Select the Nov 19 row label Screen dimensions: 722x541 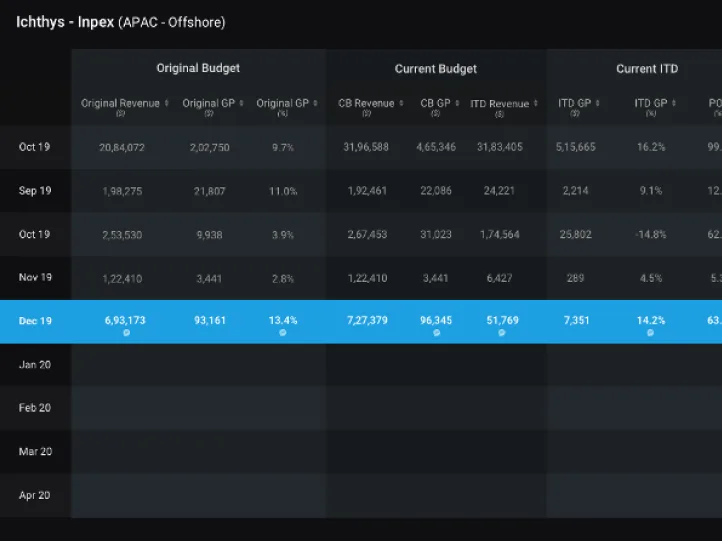[x=35, y=277]
